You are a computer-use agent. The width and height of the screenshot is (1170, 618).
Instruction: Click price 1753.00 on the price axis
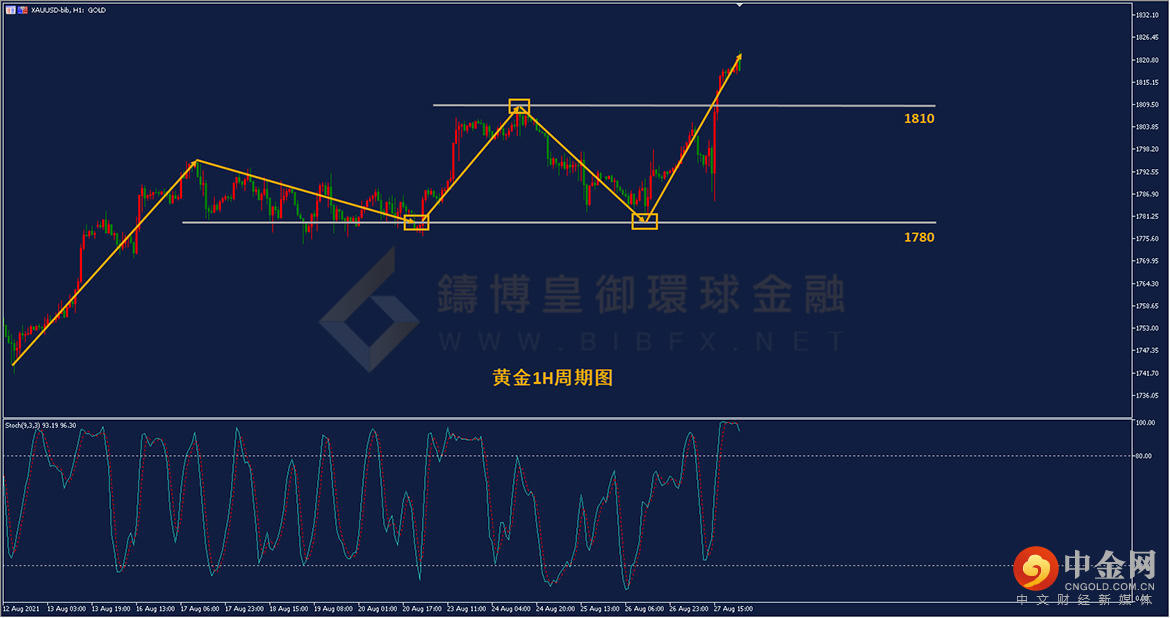tap(1146, 328)
